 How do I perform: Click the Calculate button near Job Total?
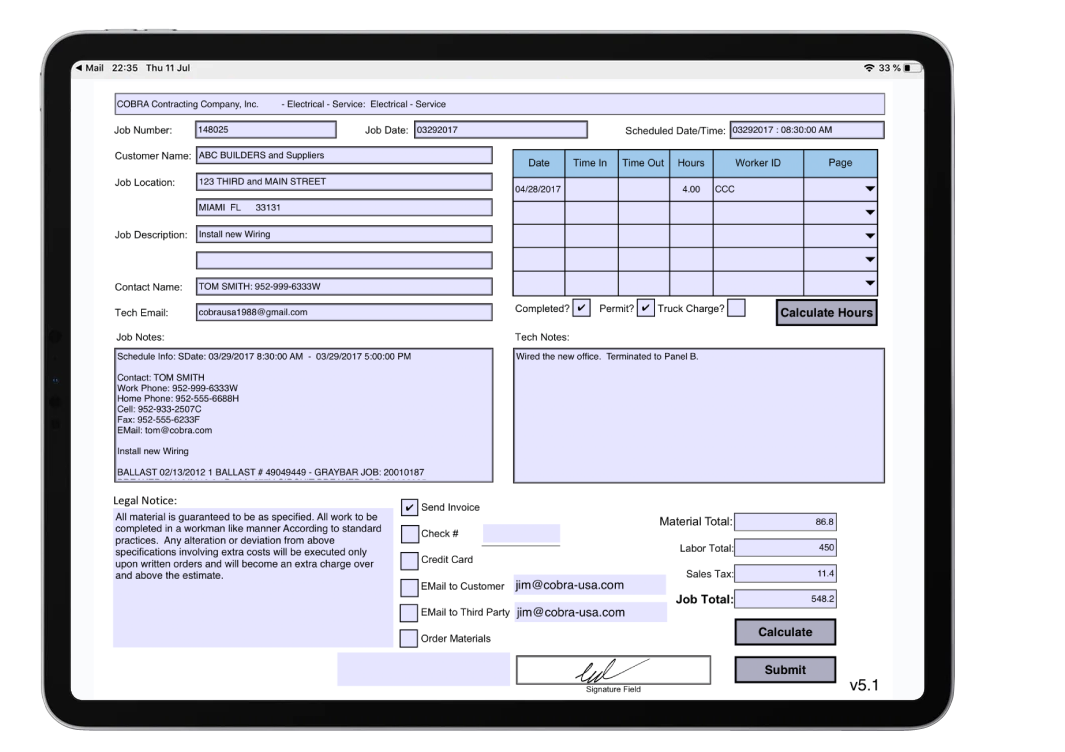pos(785,632)
